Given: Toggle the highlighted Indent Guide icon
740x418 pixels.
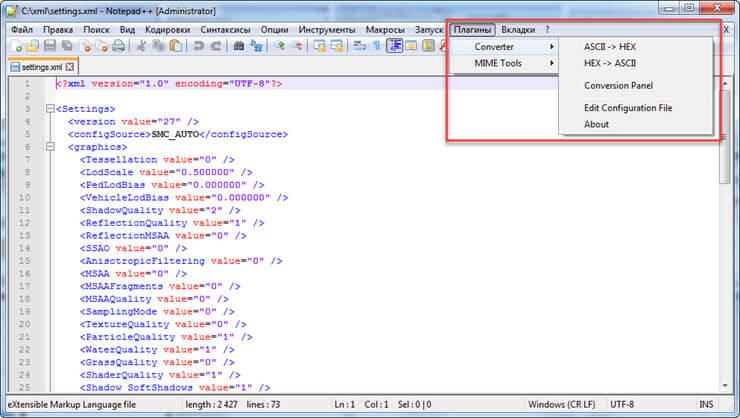Looking at the screenshot, I should click(394, 46).
